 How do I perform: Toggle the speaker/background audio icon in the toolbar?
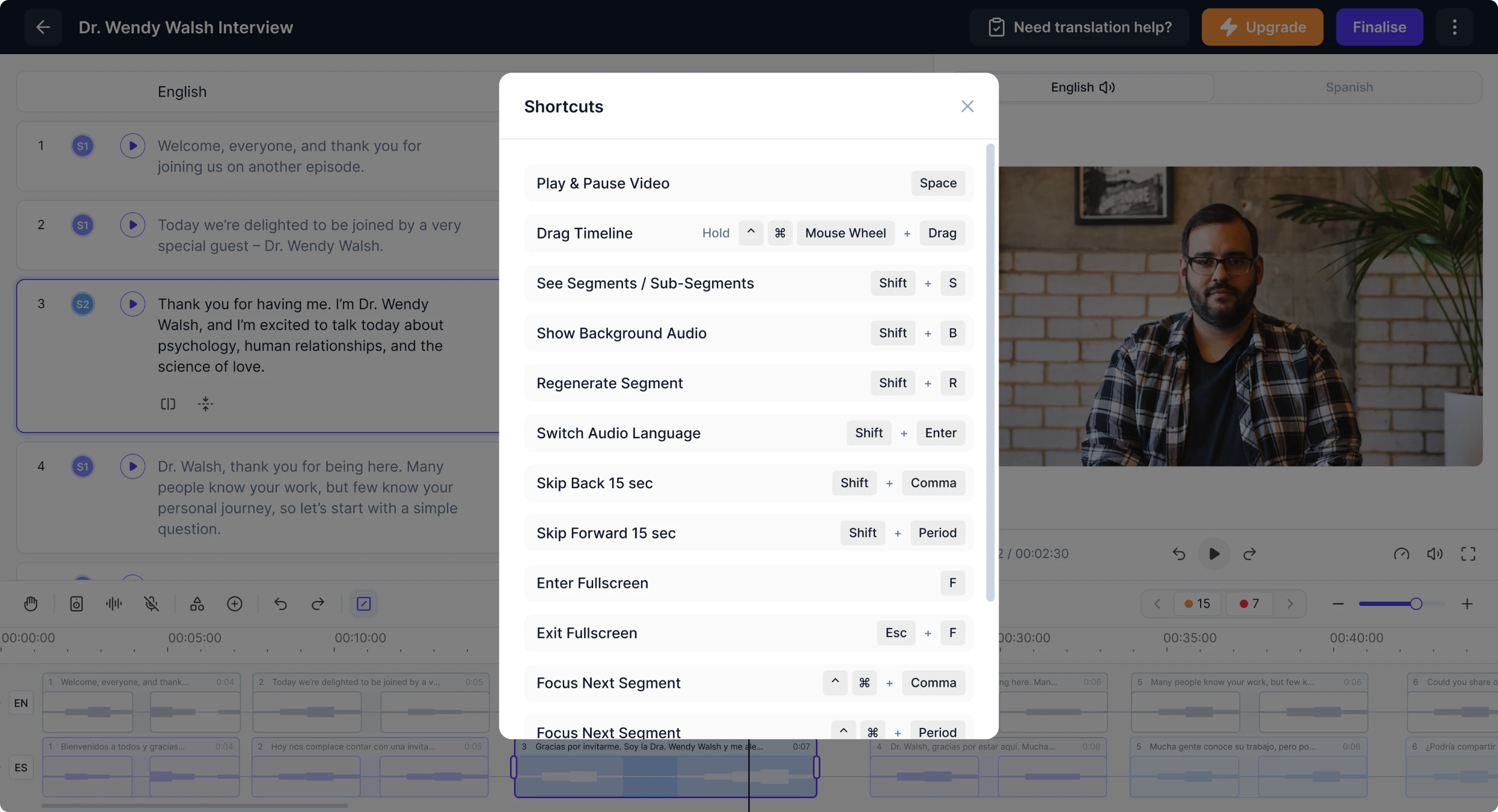(76, 604)
